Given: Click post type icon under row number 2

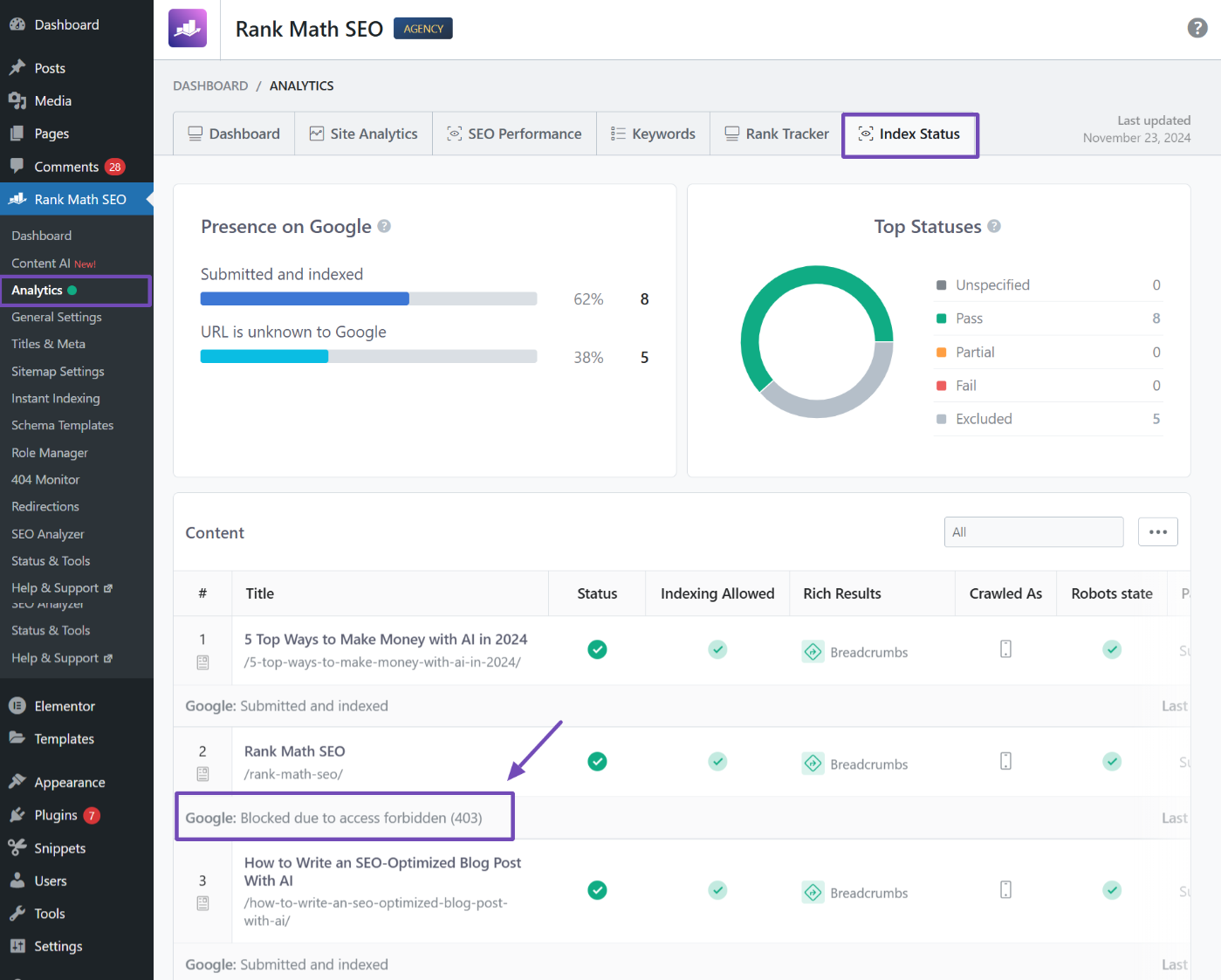Looking at the screenshot, I should click(202, 774).
